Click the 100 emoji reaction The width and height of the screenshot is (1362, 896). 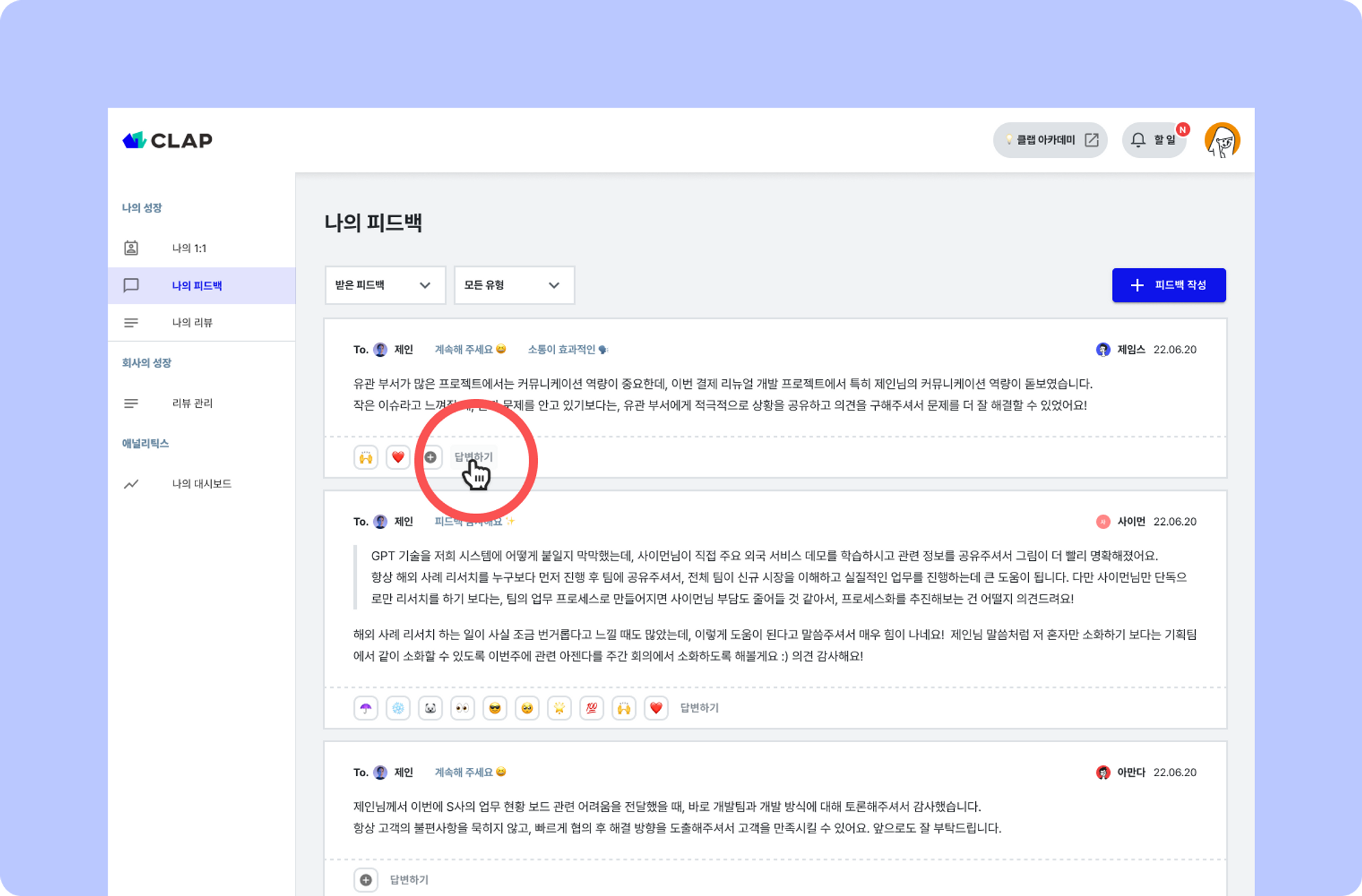(591, 708)
